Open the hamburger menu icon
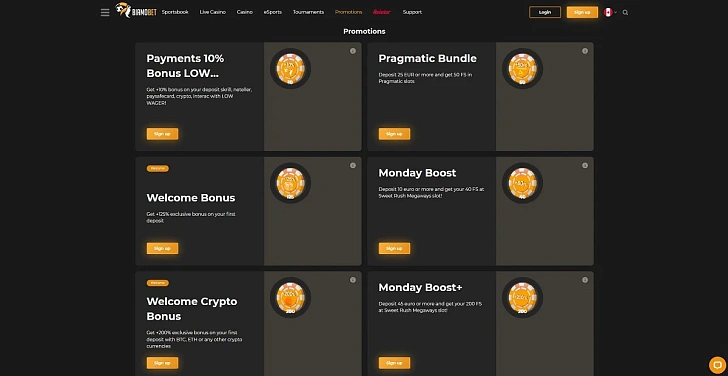The height and width of the screenshot is (376, 728). (105, 13)
